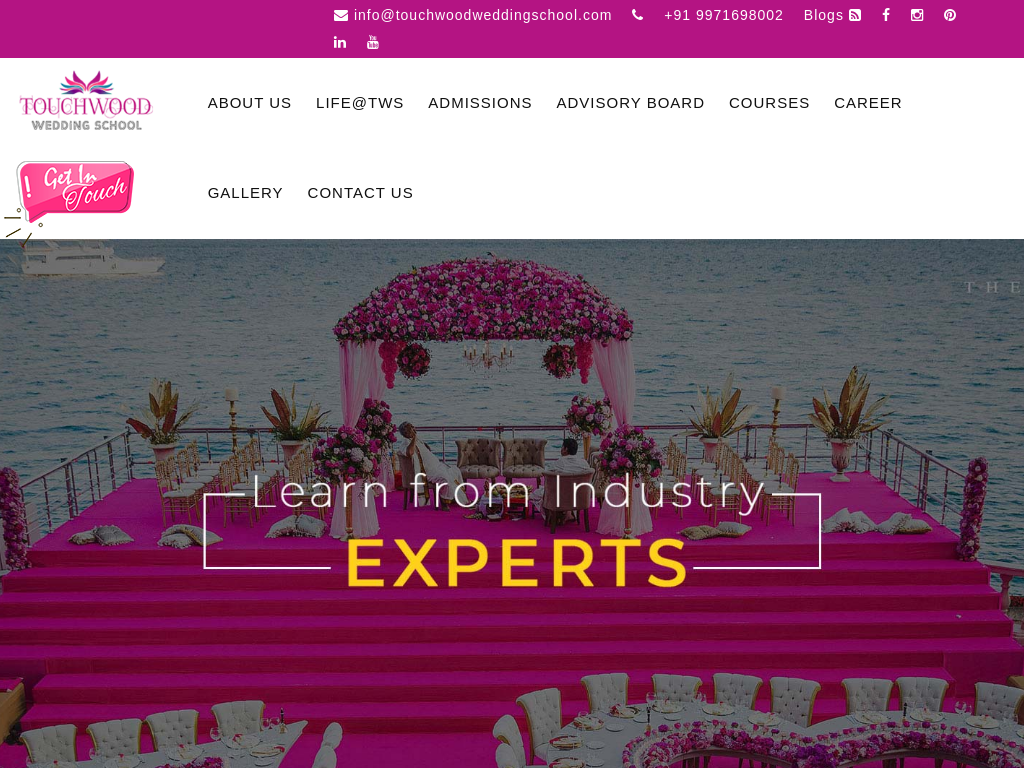This screenshot has width=1024, height=768.
Task: Click the info@touchwoodweddingschool.com email link
Action: pos(483,15)
